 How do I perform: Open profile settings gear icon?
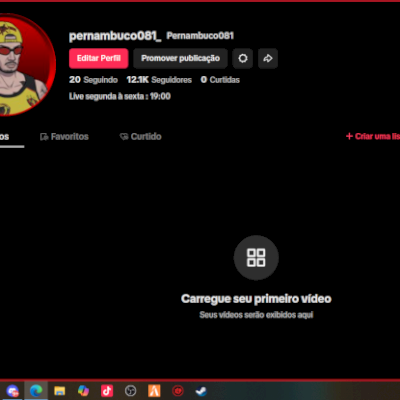point(243,58)
